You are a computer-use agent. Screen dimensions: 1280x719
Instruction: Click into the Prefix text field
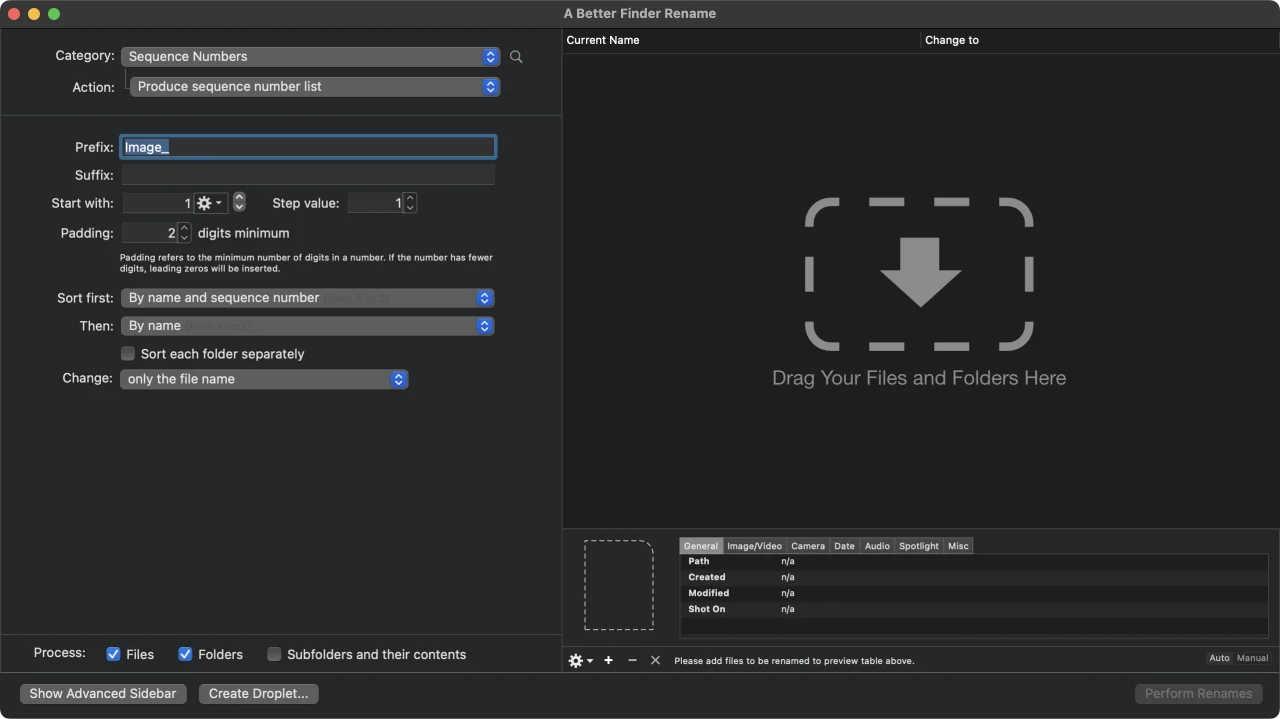(308, 147)
